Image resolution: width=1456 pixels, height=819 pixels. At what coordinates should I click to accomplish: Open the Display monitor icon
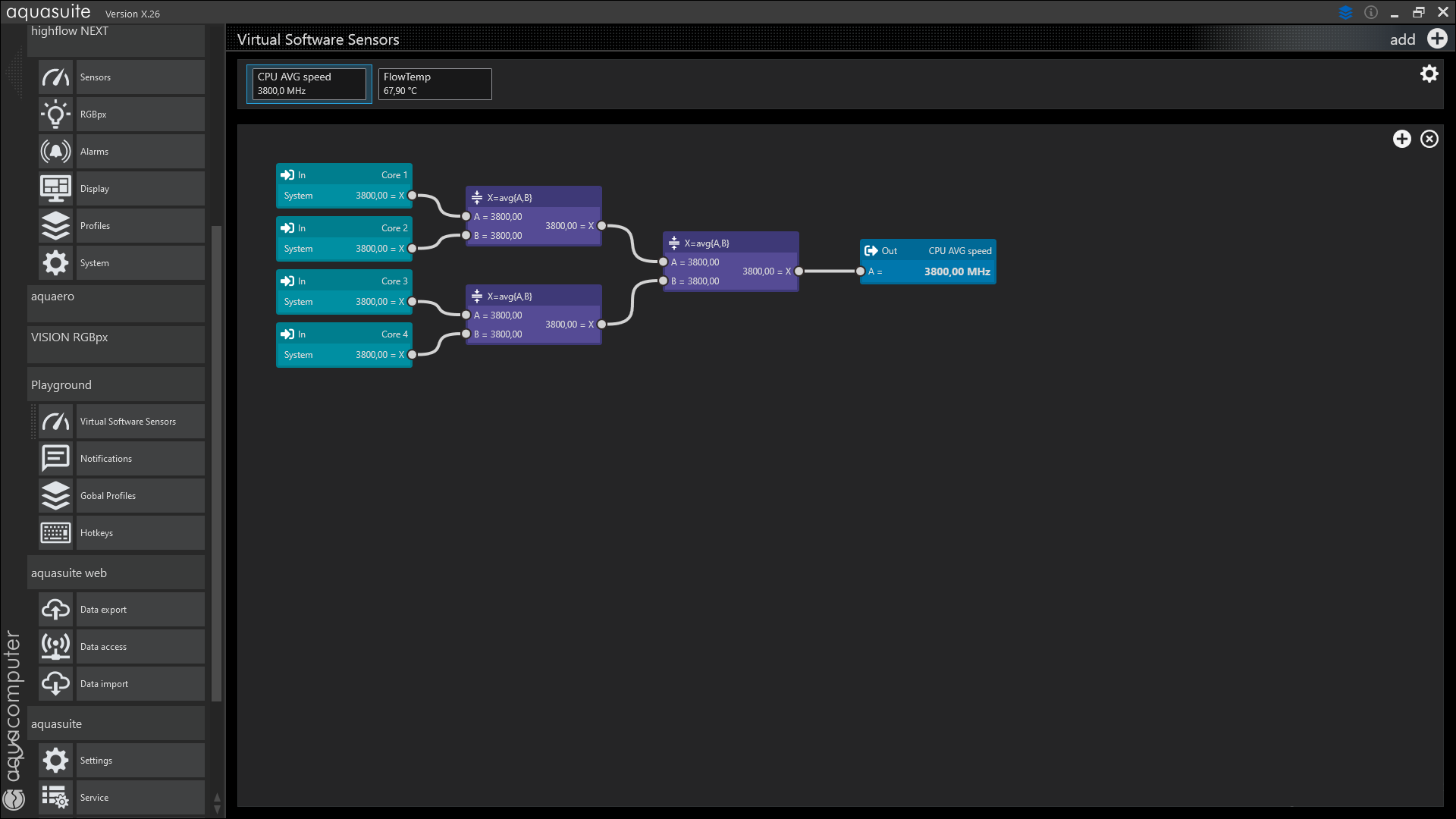point(55,189)
